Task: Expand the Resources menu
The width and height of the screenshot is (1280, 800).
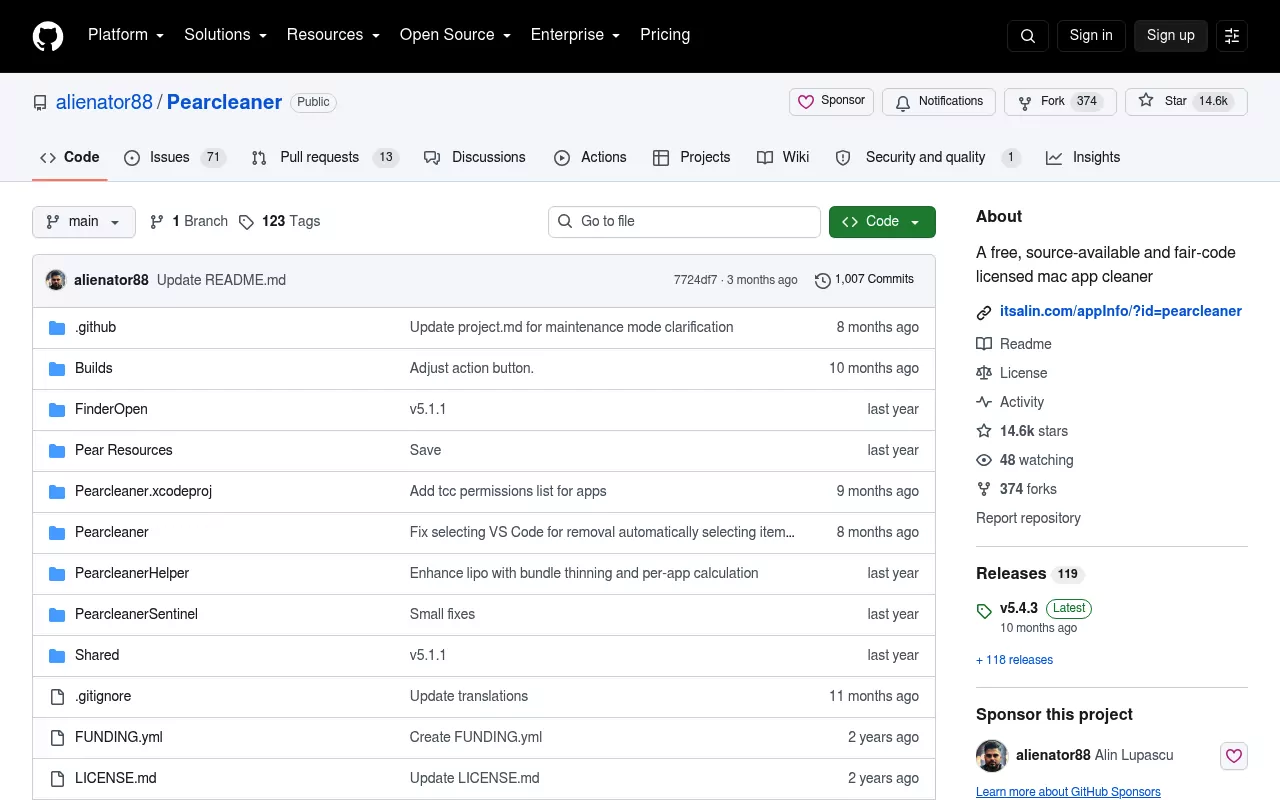Action: pos(333,35)
